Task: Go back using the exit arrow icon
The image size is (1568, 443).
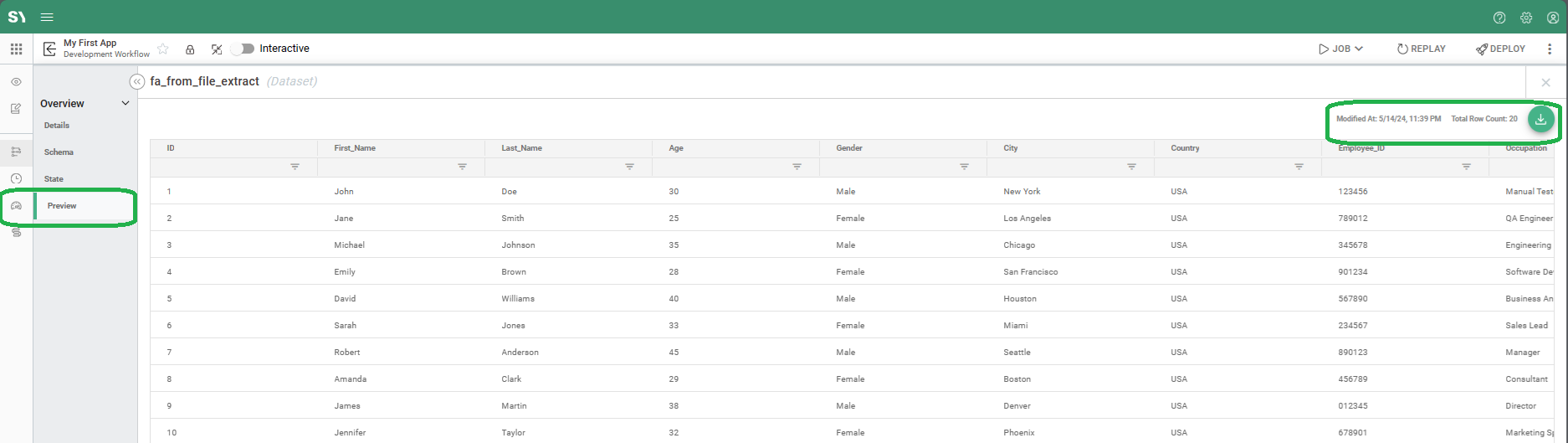Action: (49, 49)
